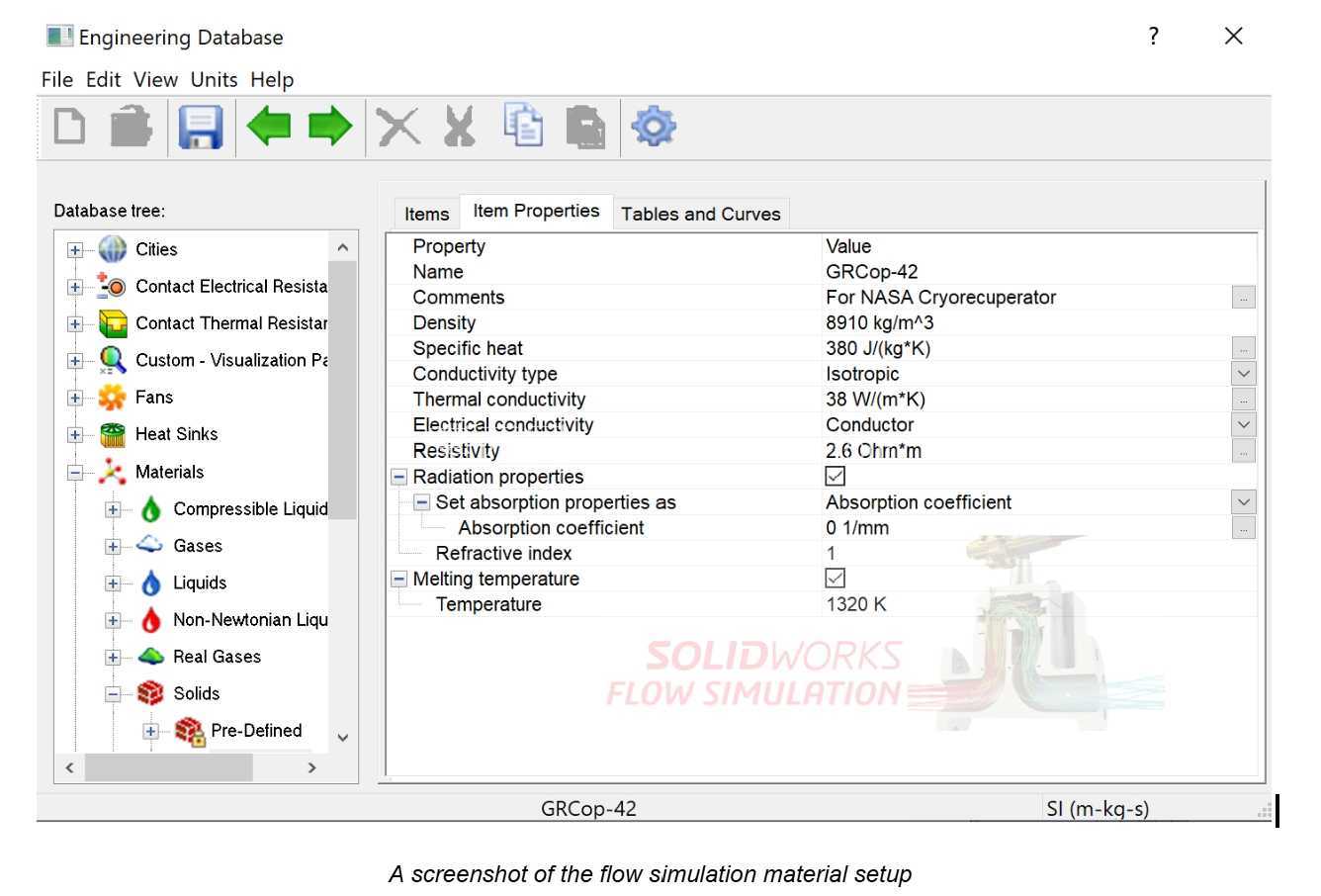The height and width of the screenshot is (896, 1321).
Task: Click ellipsis button for Absorption coefficient
Action: [1244, 528]
